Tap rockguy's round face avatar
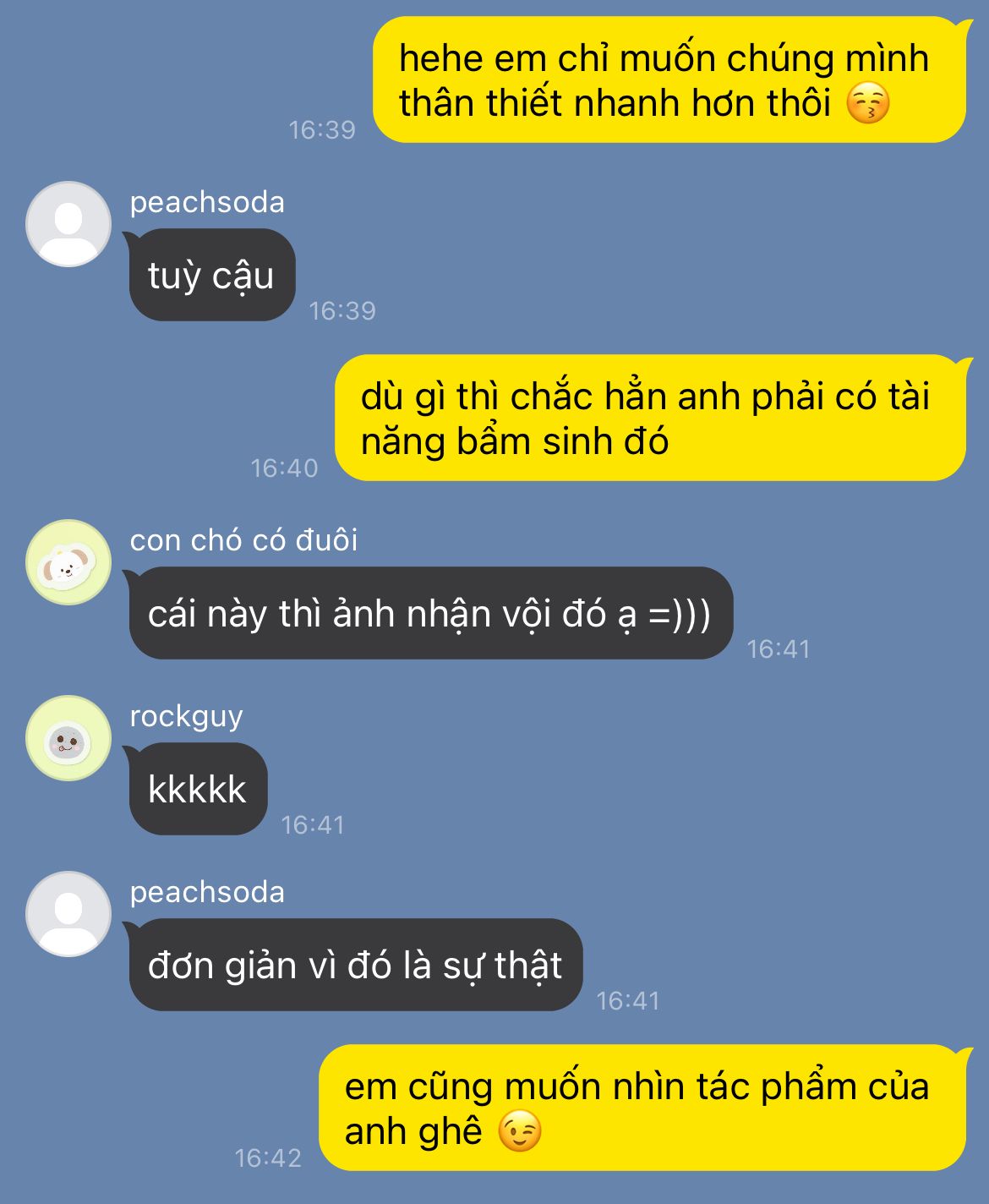Viewport: 989px width, 1204px height. [68, 738]
